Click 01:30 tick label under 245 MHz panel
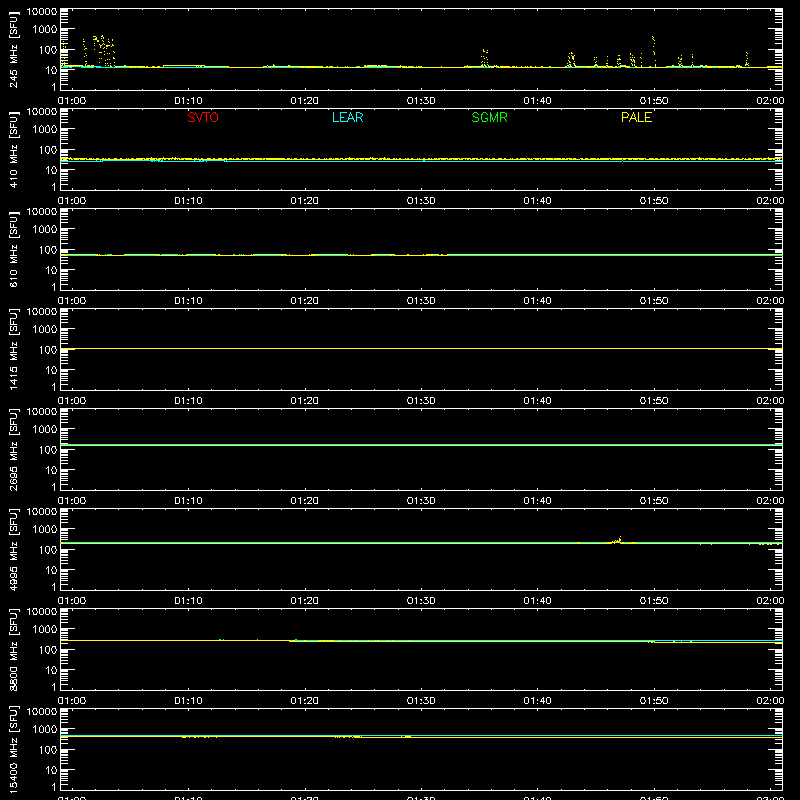 pos(421,101)
